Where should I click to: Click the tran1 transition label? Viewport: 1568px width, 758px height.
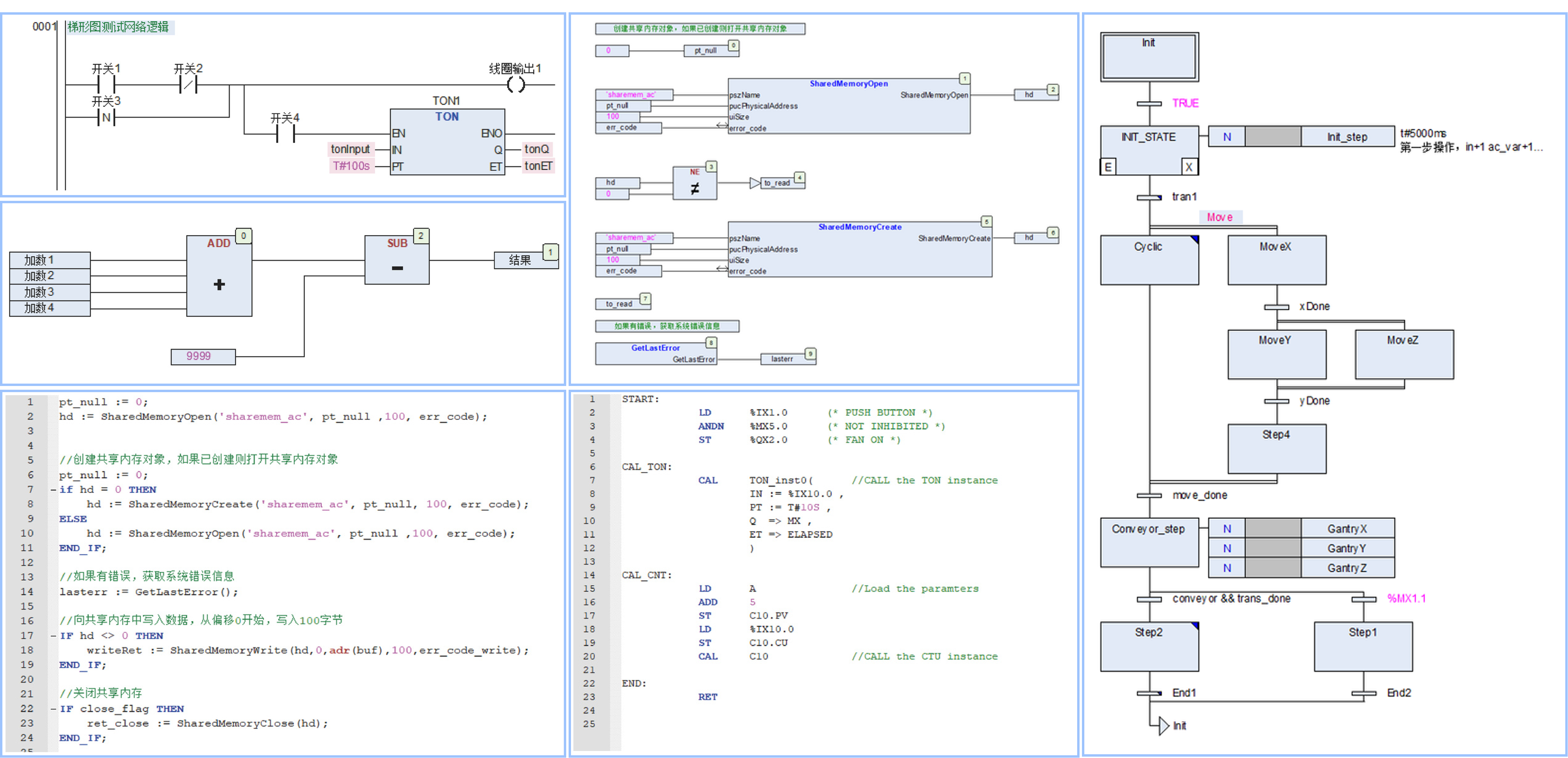[x=1185, y=196]
